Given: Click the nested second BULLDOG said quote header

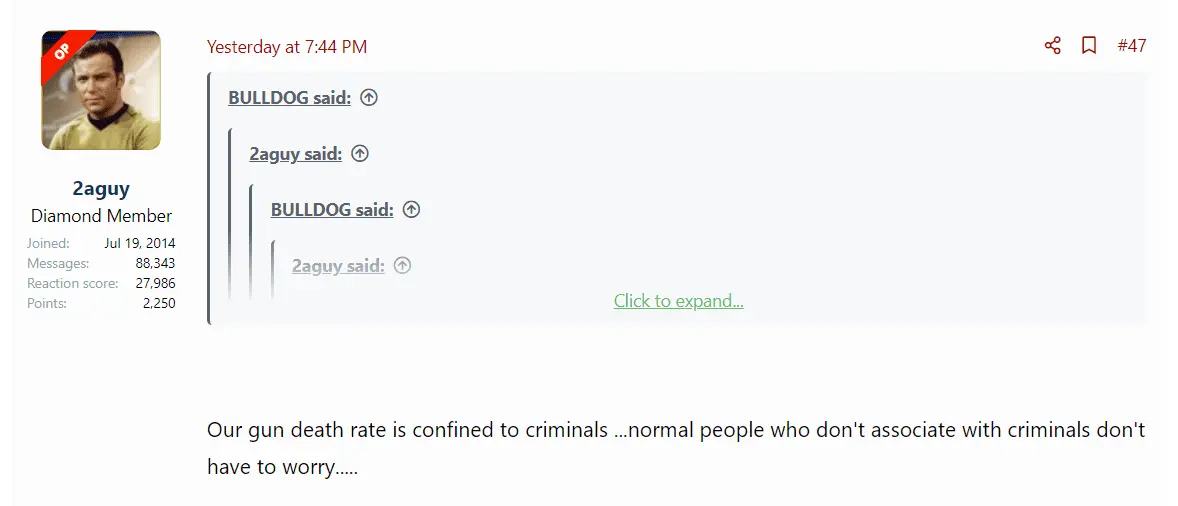Looking at the screenshot, I should [331, 210].
